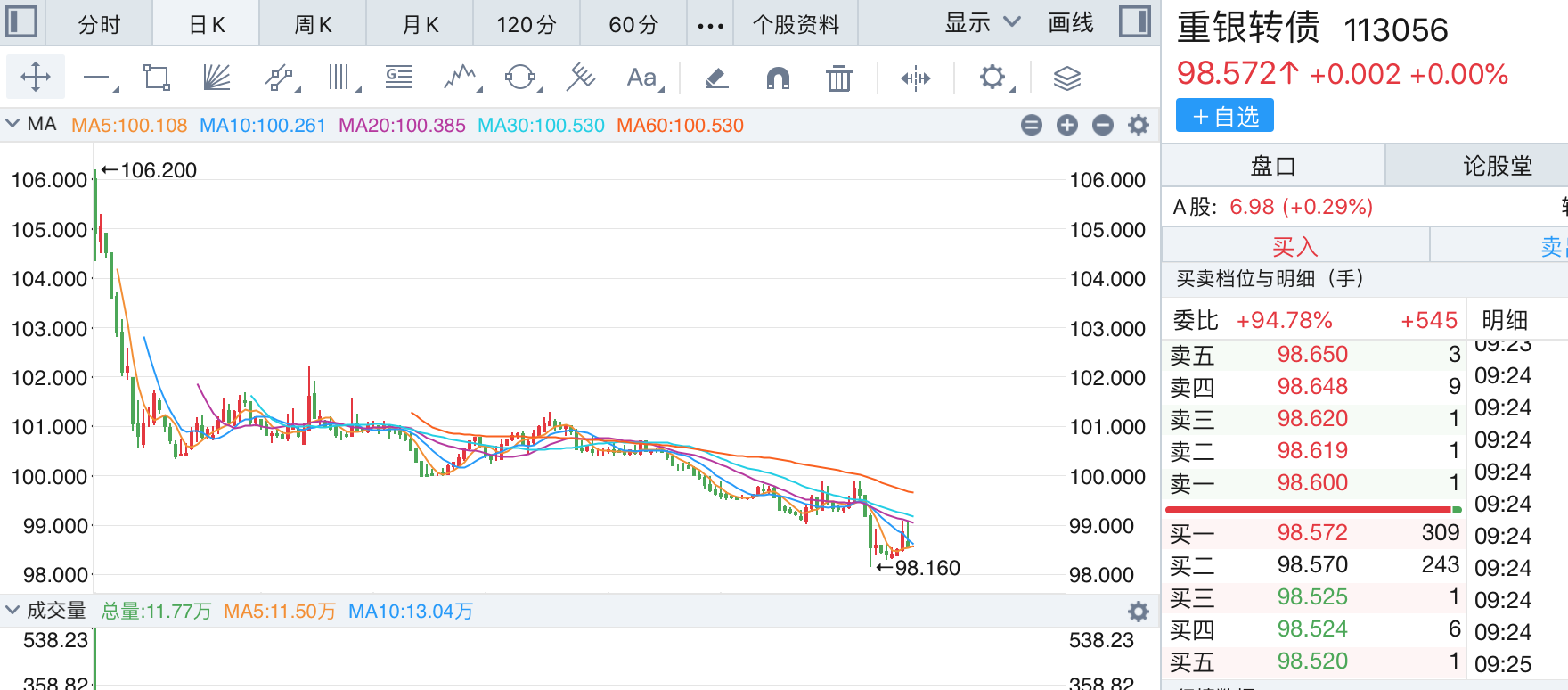Choose the fan lines drawing tool
The width and height of the screenshot is (1568, 690).
[x=216, y=78]
